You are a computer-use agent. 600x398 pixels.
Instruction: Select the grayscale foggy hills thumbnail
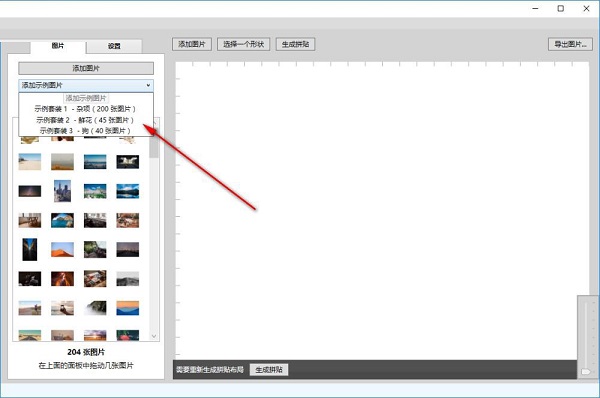click(128, 279)
